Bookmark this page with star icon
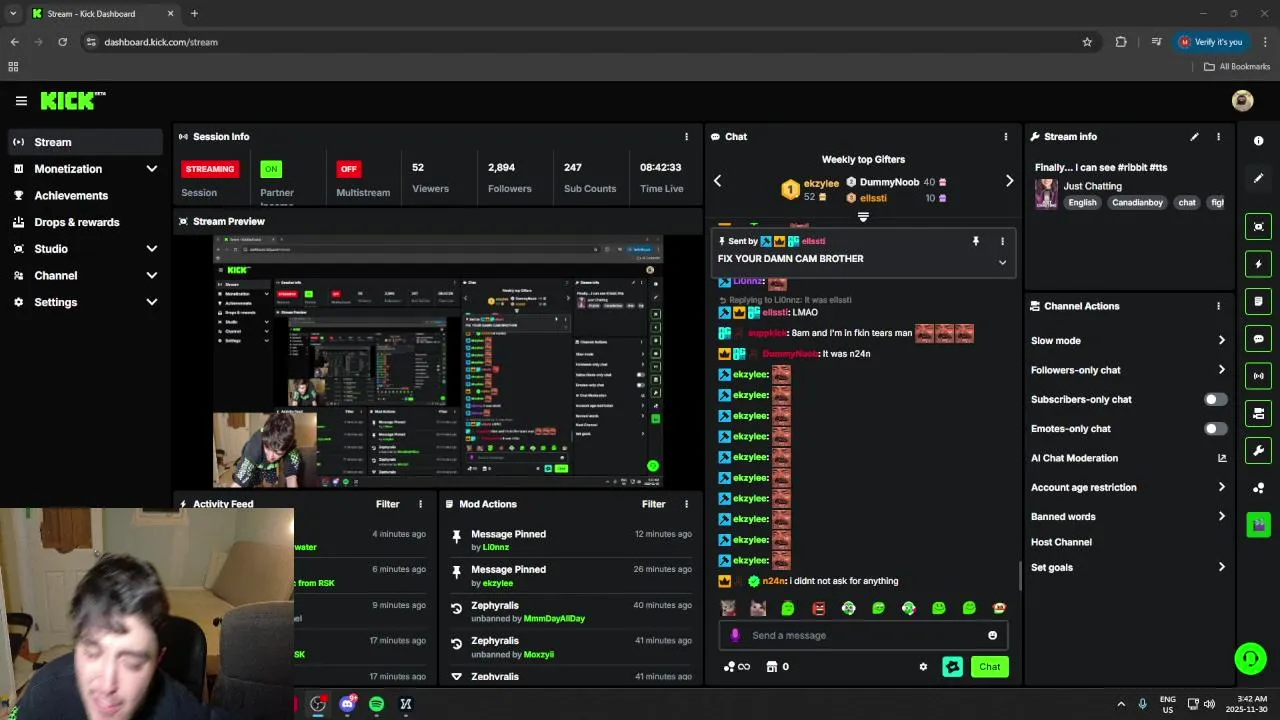 click(1087, 42)
